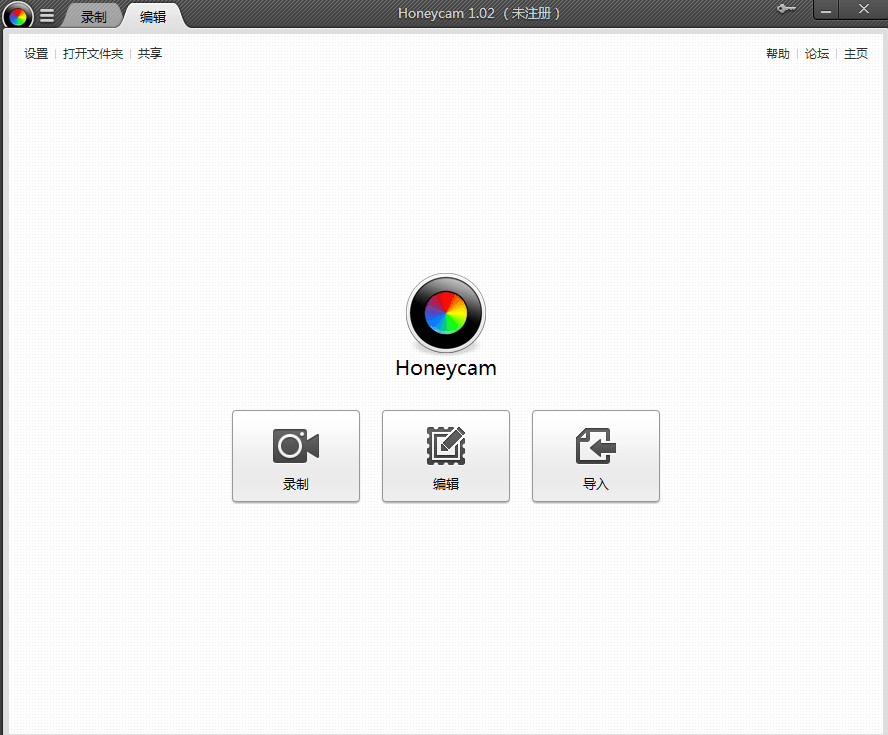The image size is (888, 735).
Task: Click the key registration icon
Action: pyautogui.click(x=786, y=9)
